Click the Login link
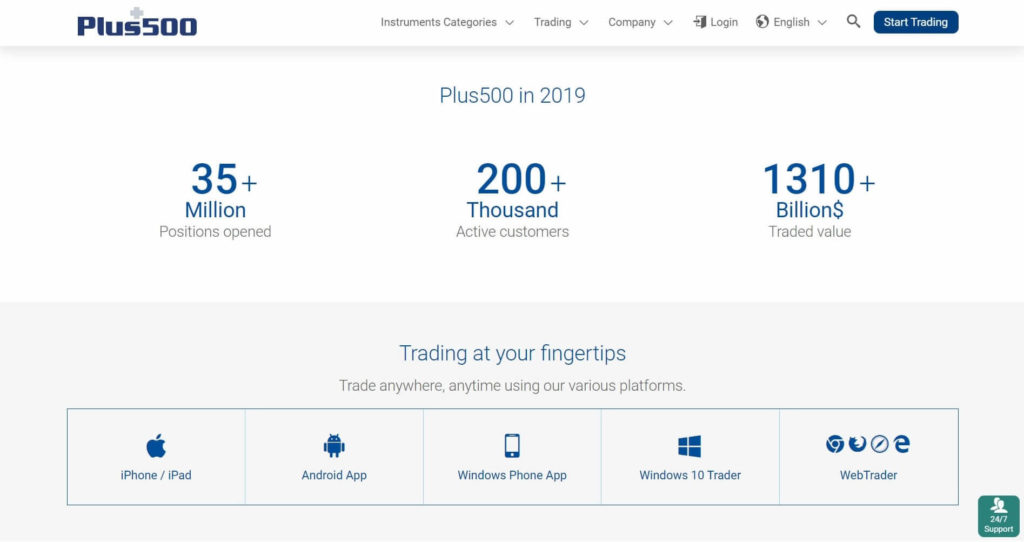Viewport: 1024px width, 542px height. [724, 22]
